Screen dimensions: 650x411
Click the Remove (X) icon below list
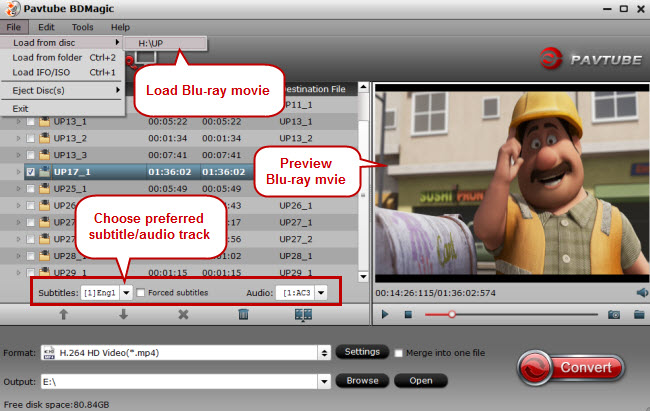(x=183, y=314)
